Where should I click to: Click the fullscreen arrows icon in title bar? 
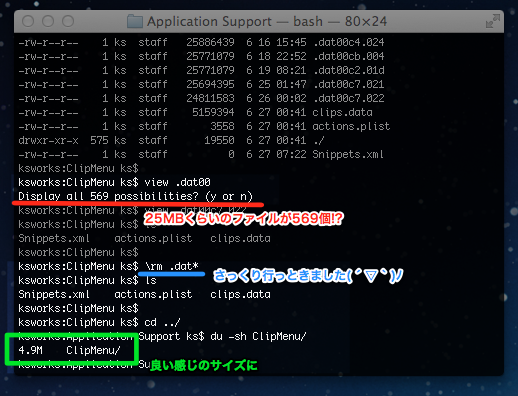493,21
